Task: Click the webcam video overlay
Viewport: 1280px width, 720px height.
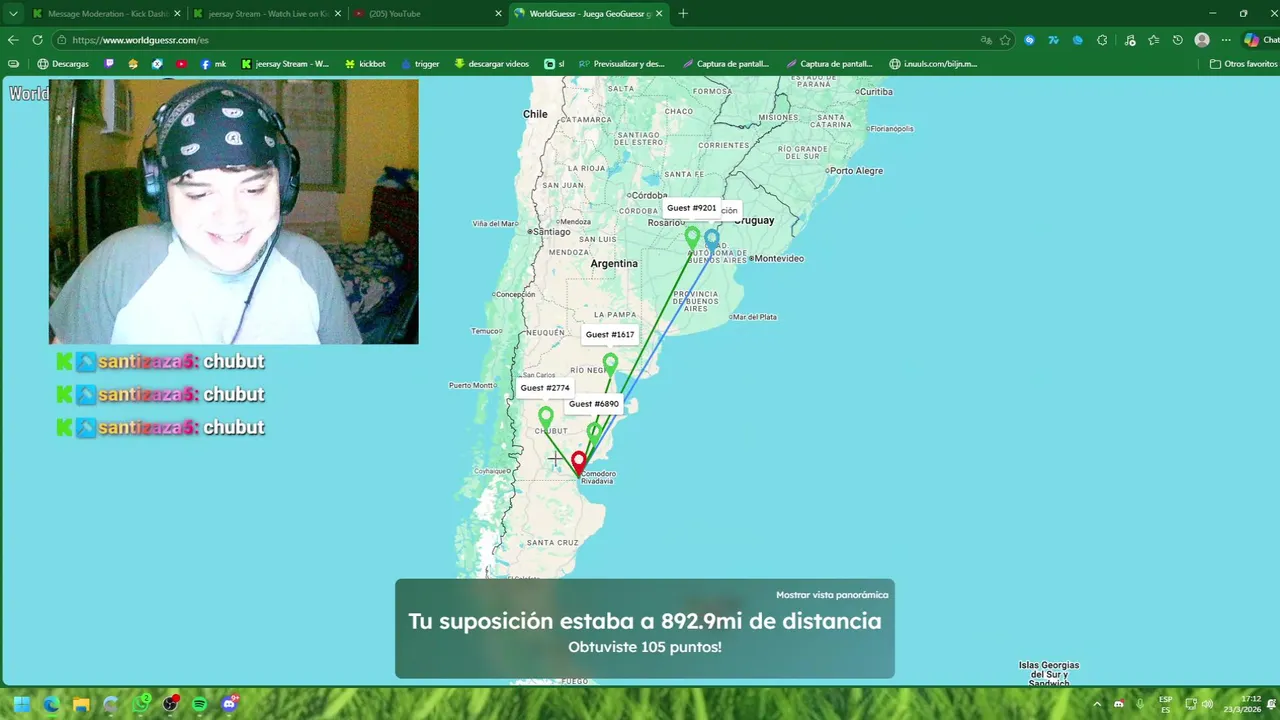Action: (233, 211)
